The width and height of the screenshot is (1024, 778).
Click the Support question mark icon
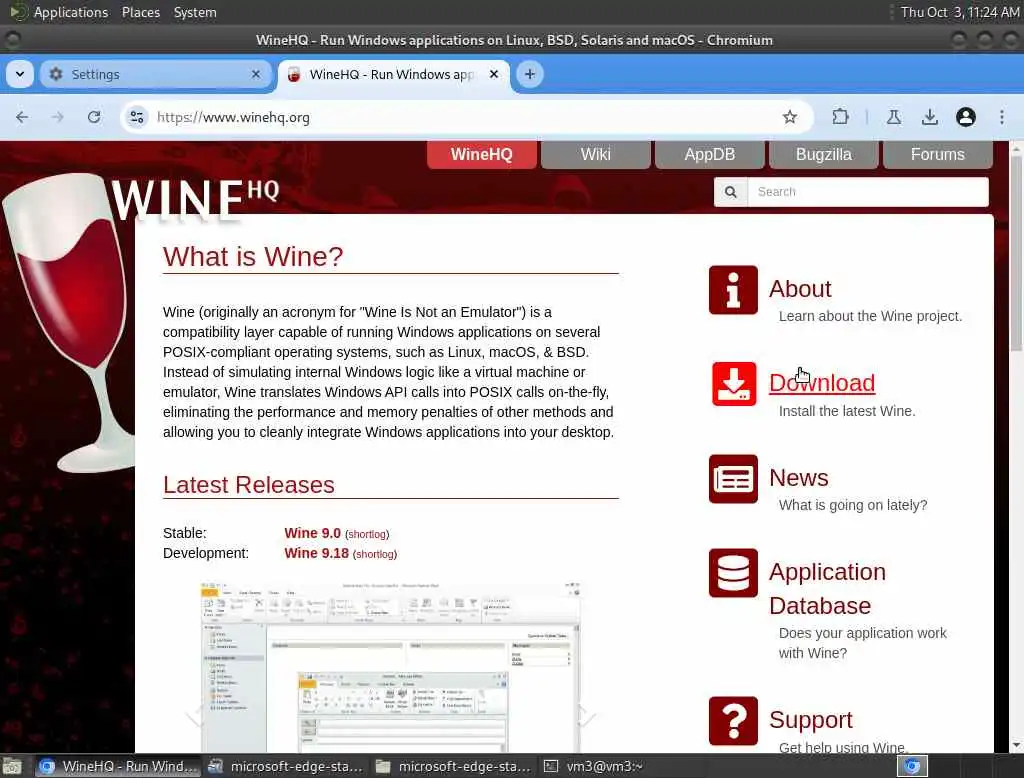tap(733, 721)
